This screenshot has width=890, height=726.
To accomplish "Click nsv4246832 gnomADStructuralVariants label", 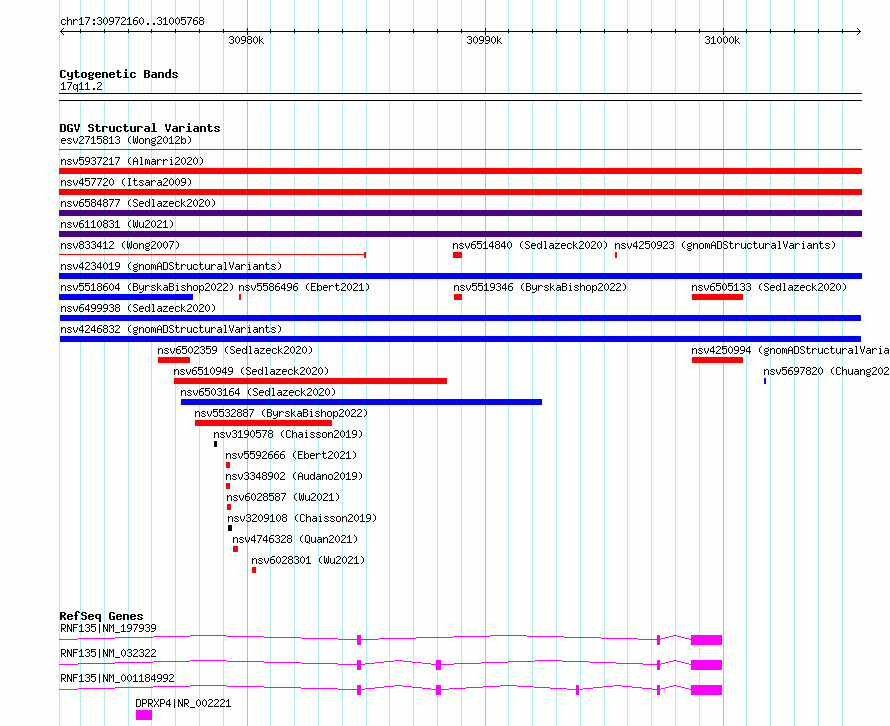I will pyautogui.click(x=171, y=329).
